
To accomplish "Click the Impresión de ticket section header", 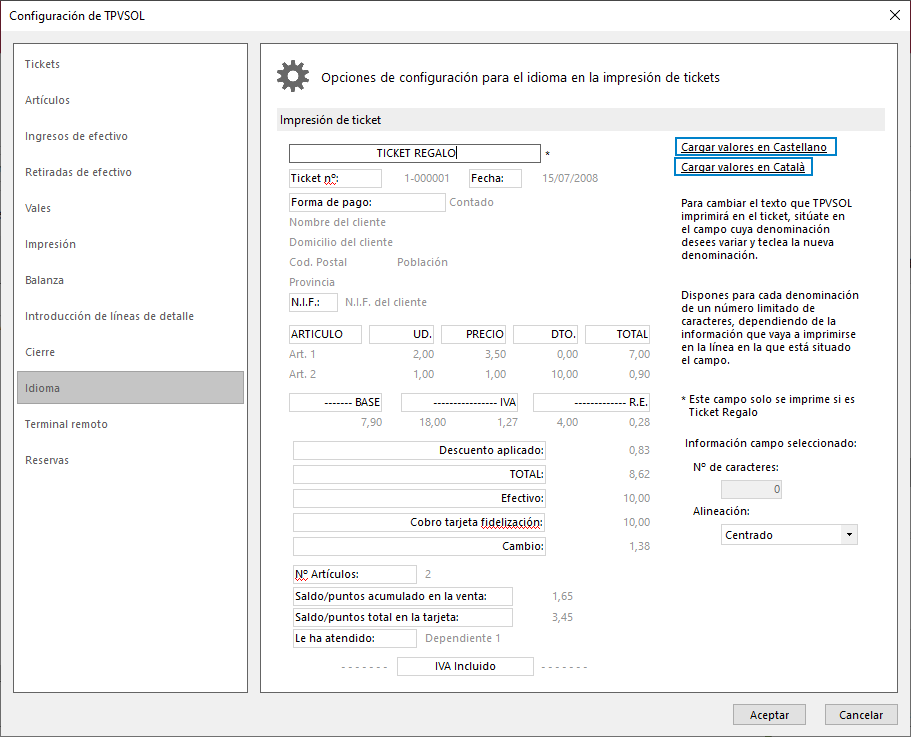I will click(x=581, y=120).
